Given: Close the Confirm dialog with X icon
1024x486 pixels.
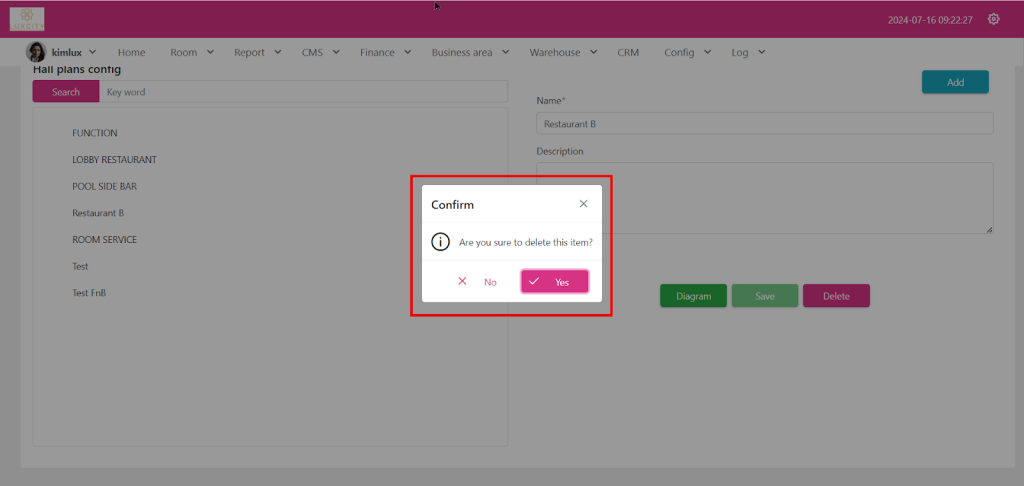Looking at the screenshot, I should [584, 204].
